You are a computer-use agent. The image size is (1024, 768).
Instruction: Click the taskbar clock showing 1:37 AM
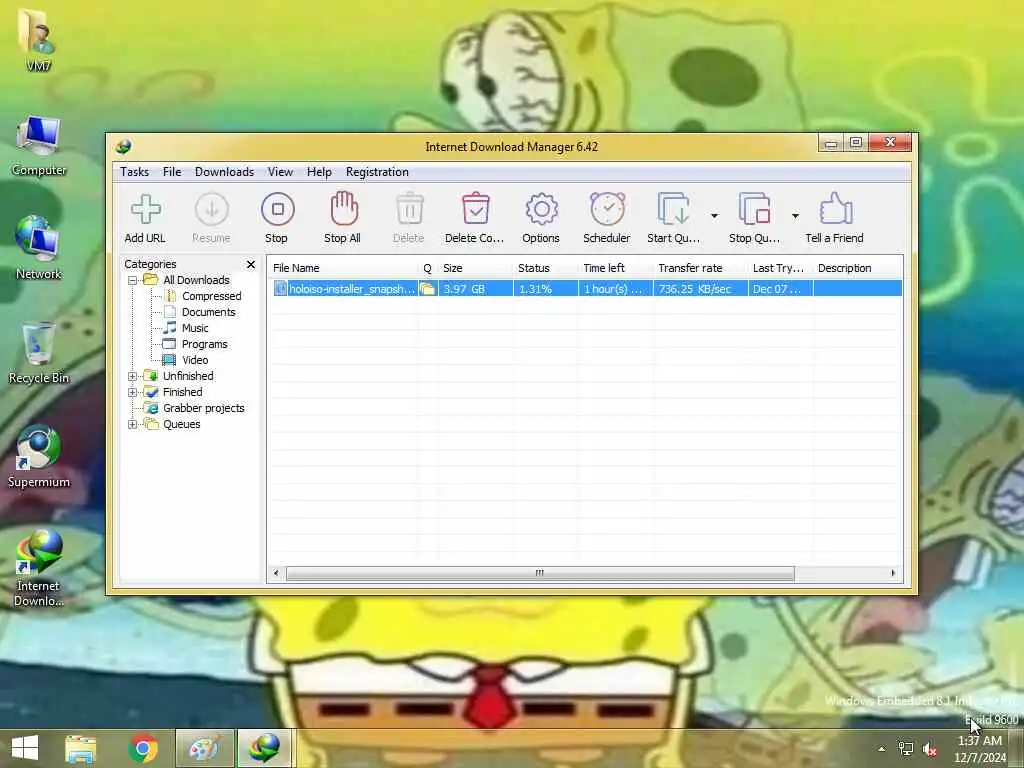980,749
